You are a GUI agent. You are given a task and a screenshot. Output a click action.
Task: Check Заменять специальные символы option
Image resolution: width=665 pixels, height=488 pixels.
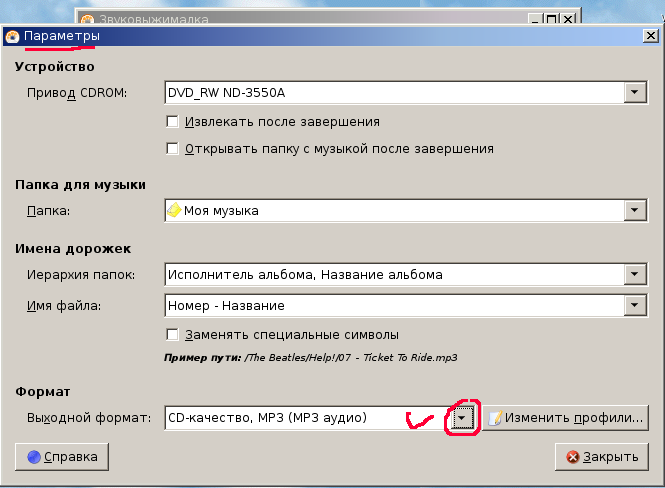click(x=173, y=334)
